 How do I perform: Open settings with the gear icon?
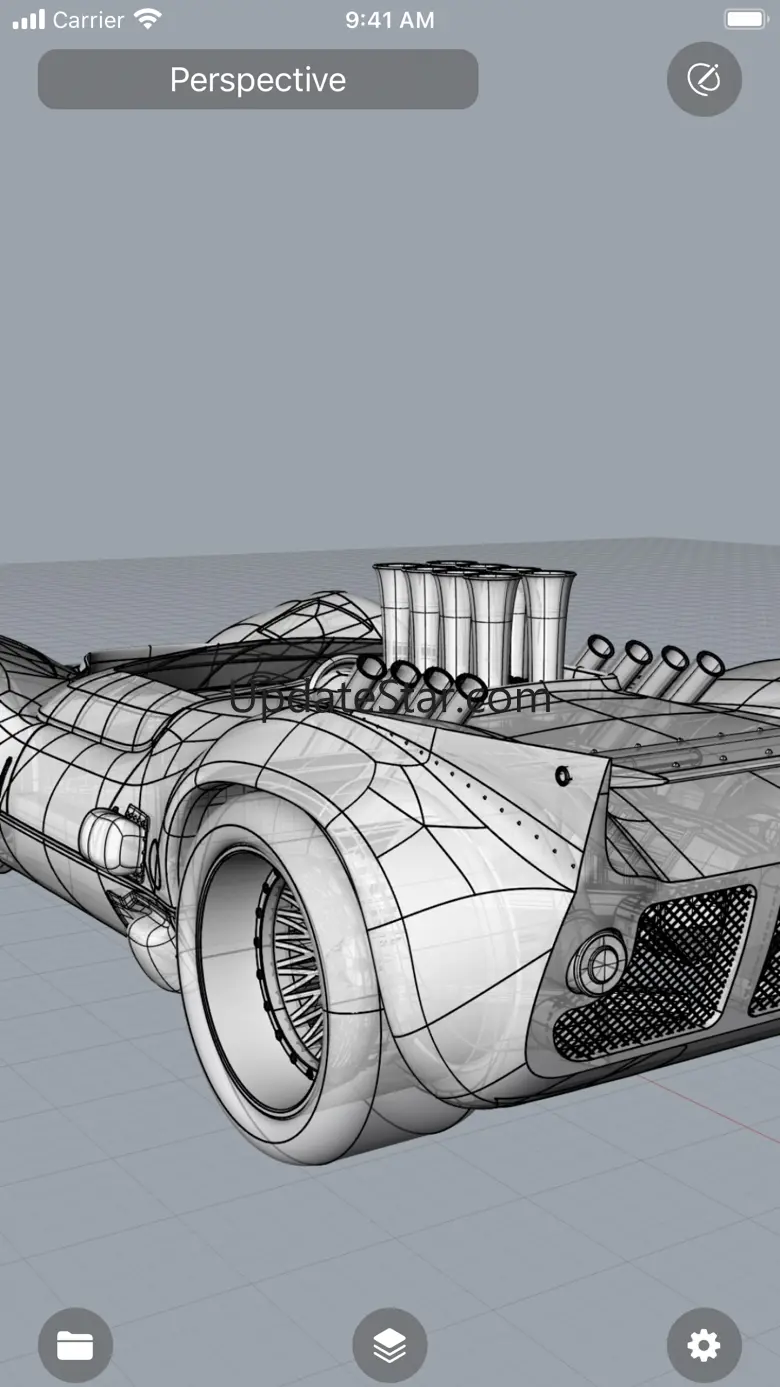pos(704,1345)
